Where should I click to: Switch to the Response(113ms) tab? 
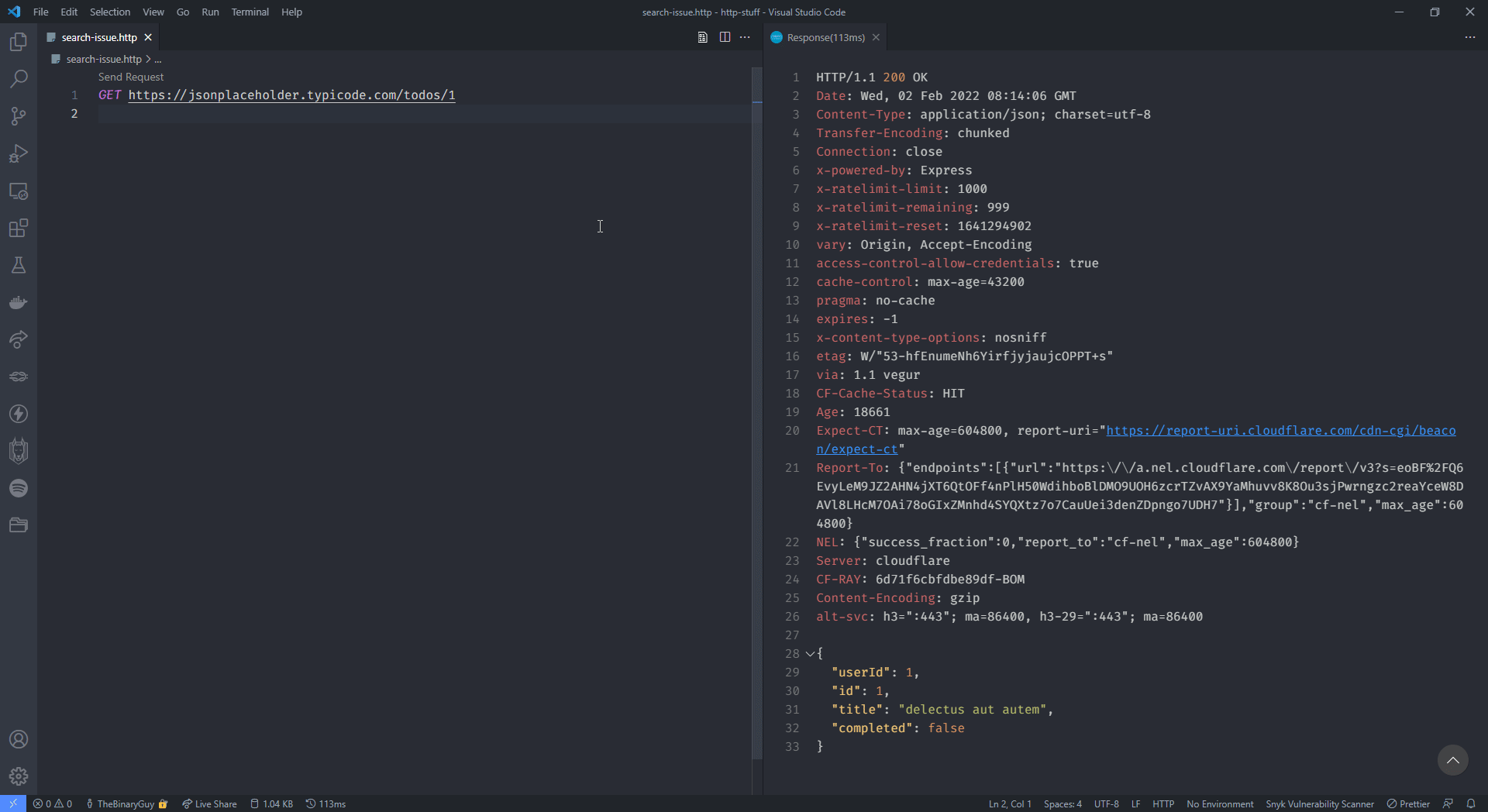point(824,37)
